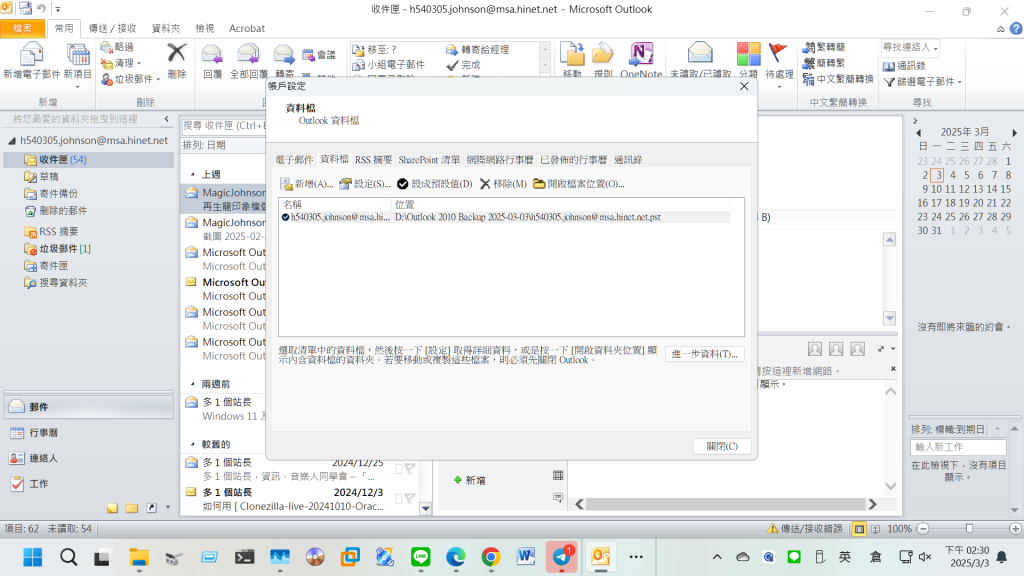Click the zoom slider in status bar
This screenshot has width=1024, height=576.
tap(969, 528)
